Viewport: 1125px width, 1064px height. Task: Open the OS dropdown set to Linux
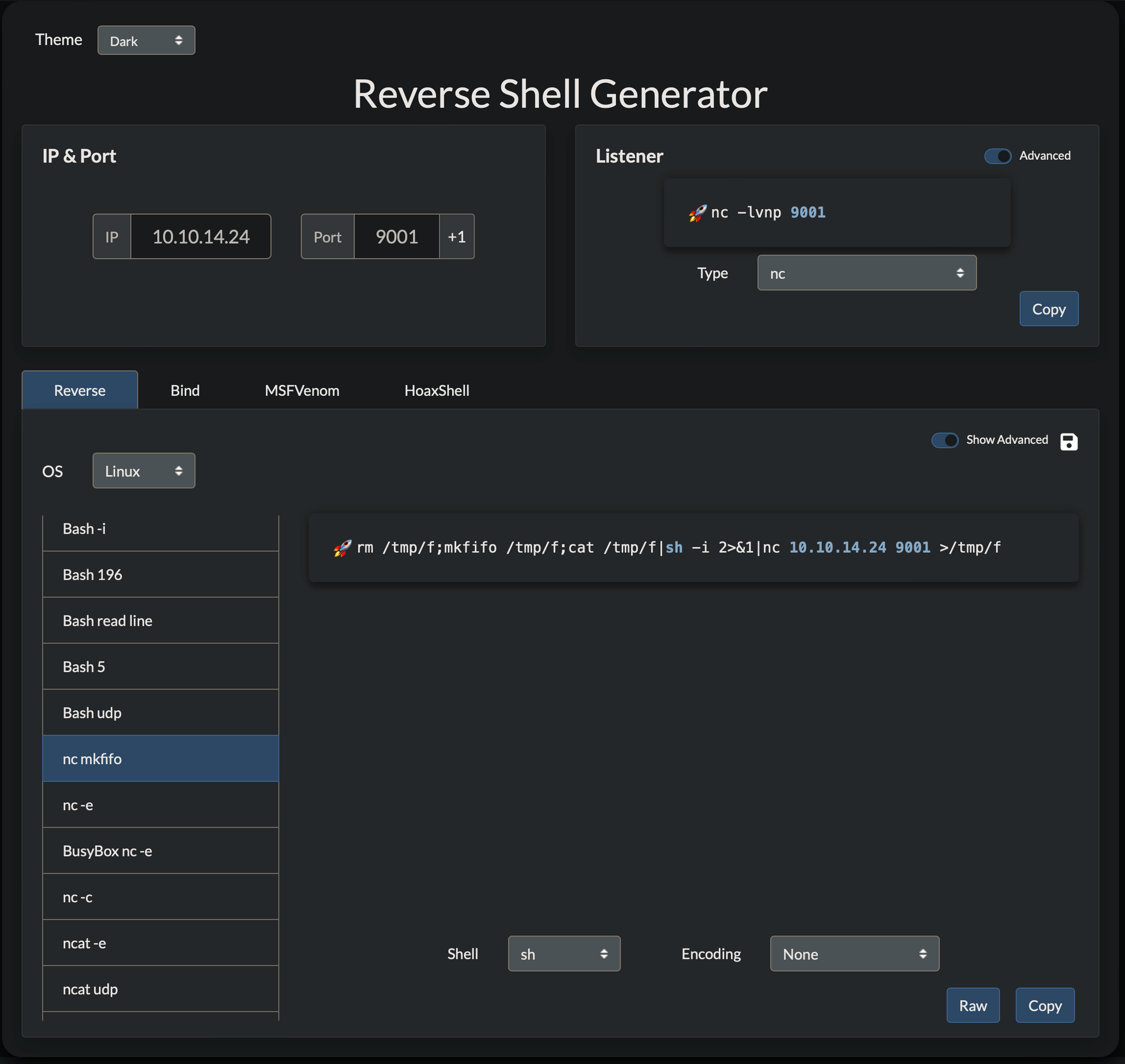point(143,470)
